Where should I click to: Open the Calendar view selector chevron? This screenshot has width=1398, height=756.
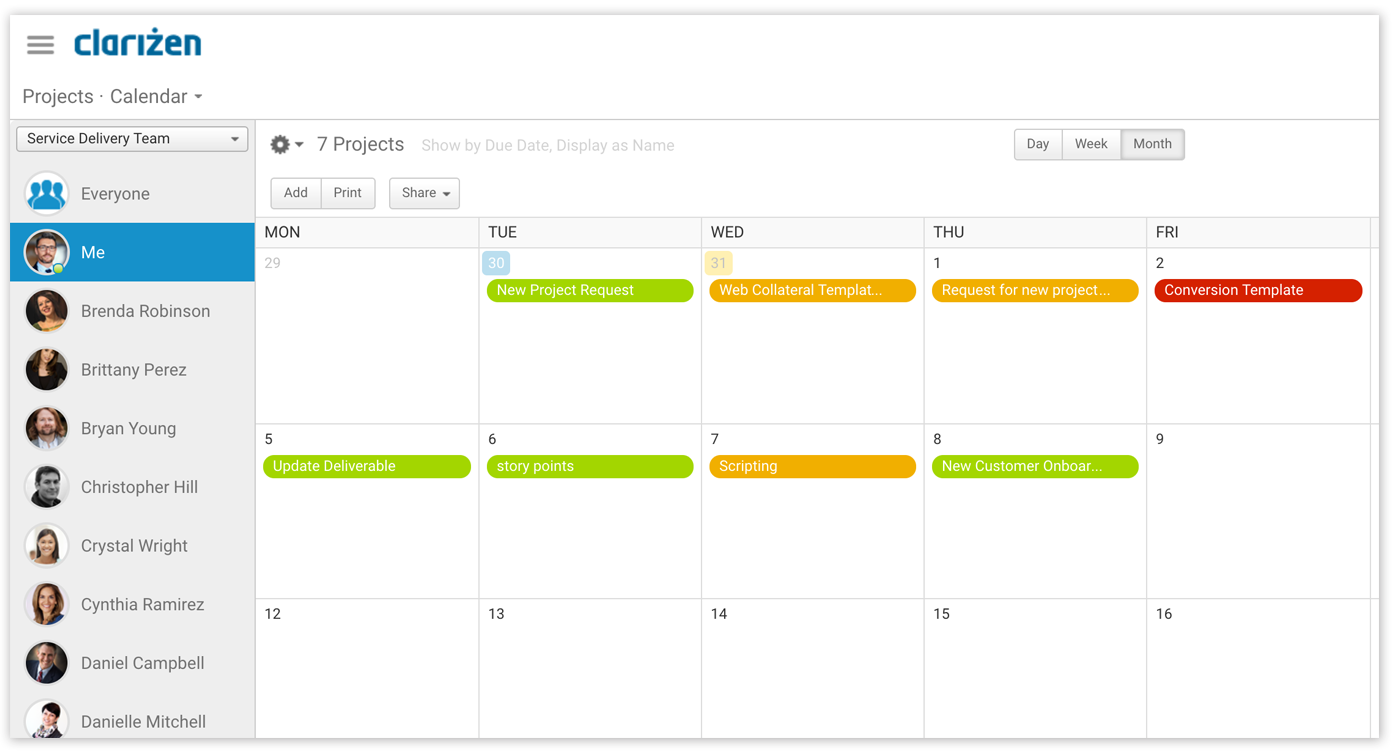click(x=198, y=96)
